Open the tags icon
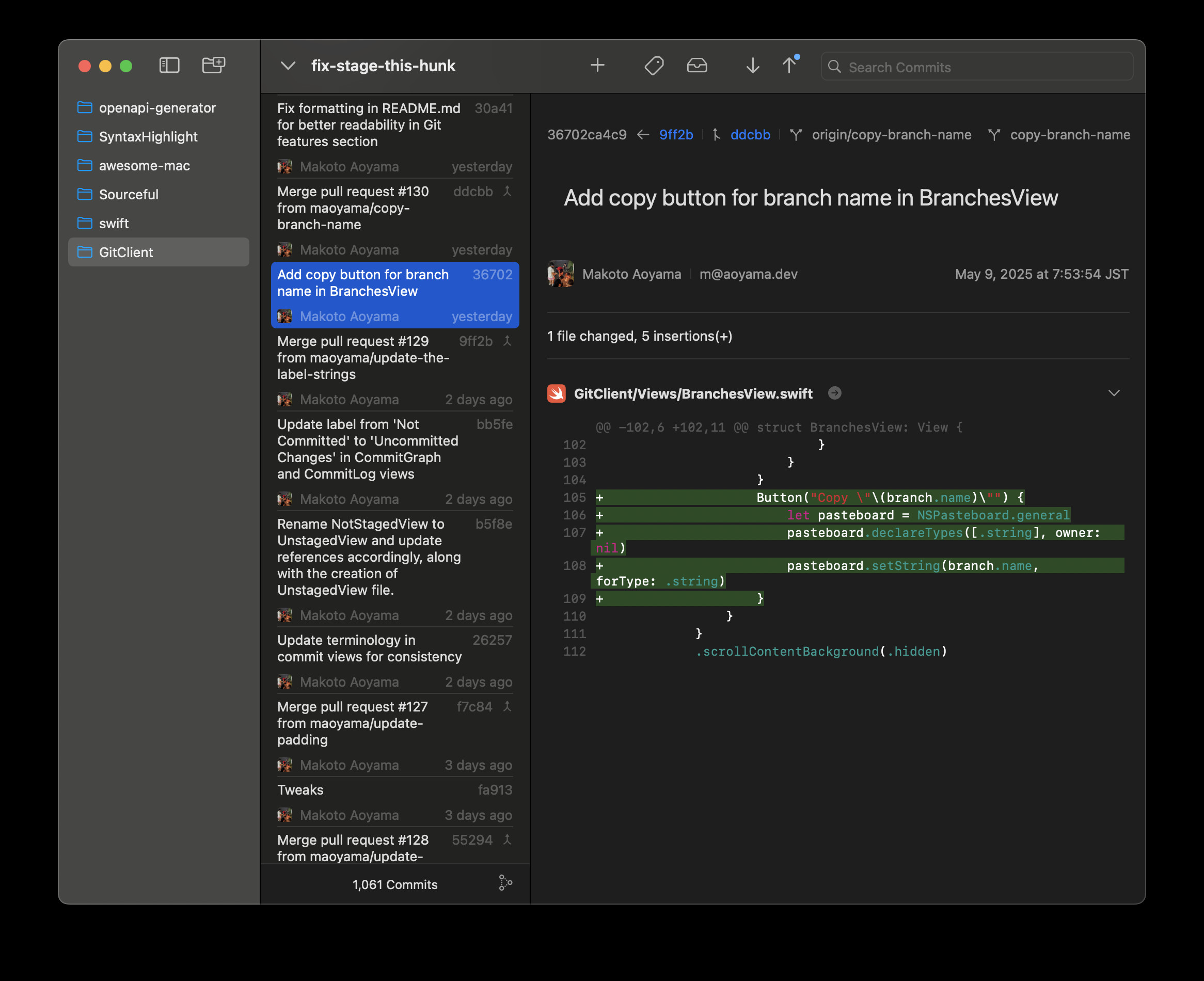Screen dimensions: 1204x981 point(654,66)
